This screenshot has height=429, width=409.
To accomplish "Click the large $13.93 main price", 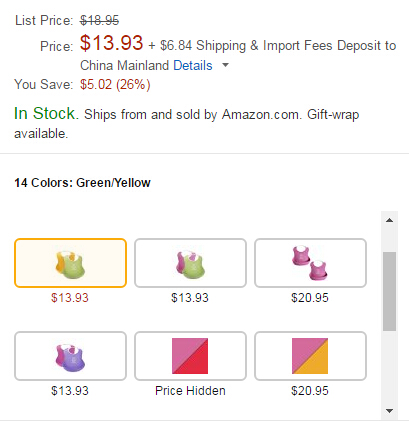I will [111, 43].
